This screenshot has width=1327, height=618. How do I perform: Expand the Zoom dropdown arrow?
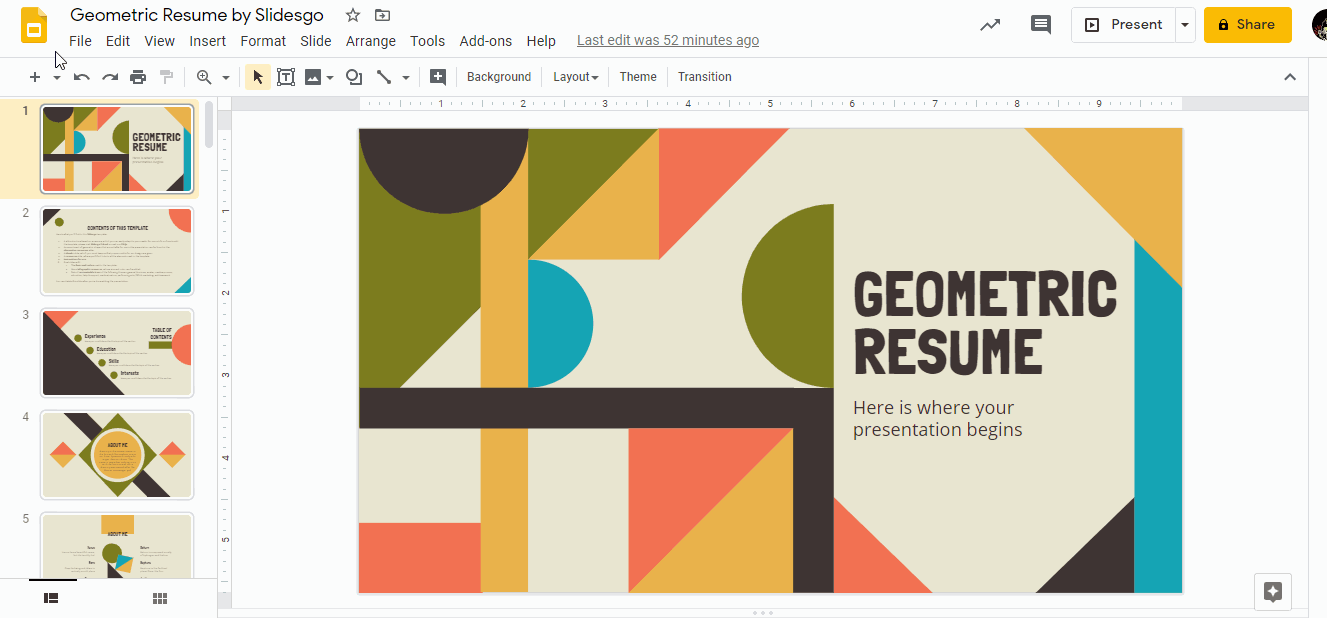tap(225, 77)
